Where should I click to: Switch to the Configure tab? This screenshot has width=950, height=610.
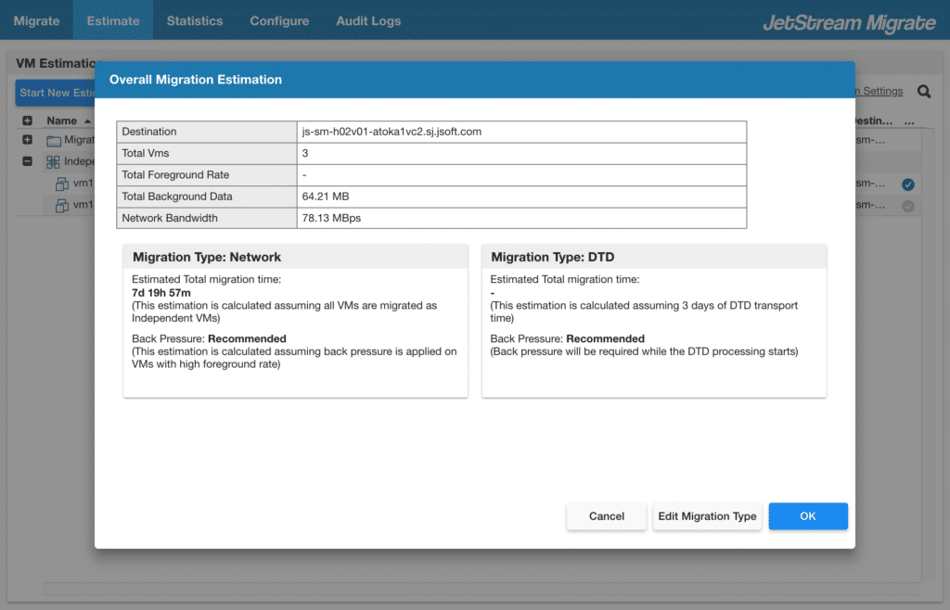(x=279, y=21)
